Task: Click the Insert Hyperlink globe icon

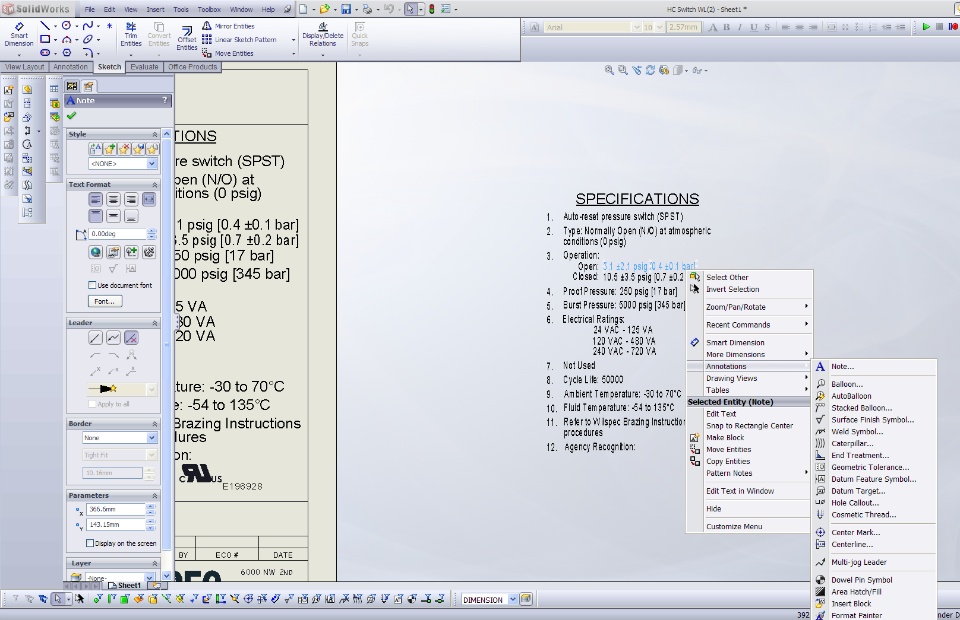Action: click(96, 252)
